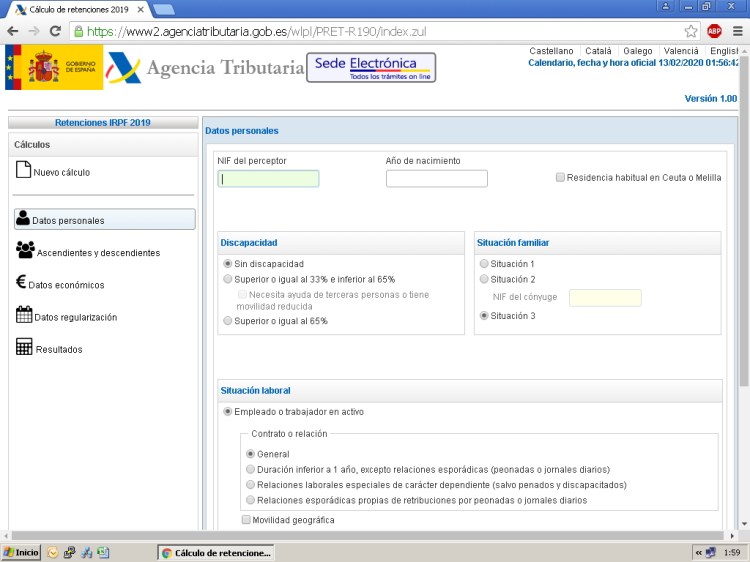The image size is (750, 562).
Task: Focus the Año de nacimiento field
Action: click(436, 179)
